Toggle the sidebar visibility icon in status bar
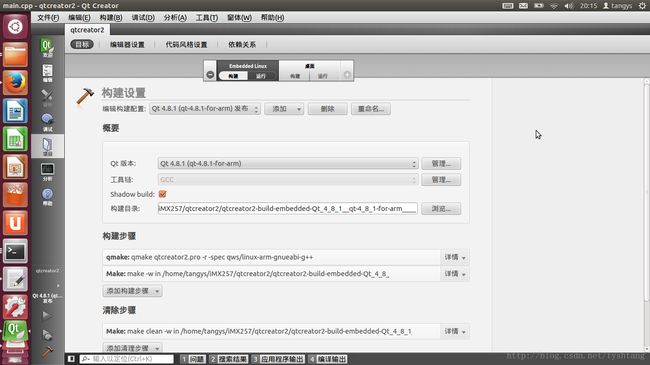 point(71,359)
